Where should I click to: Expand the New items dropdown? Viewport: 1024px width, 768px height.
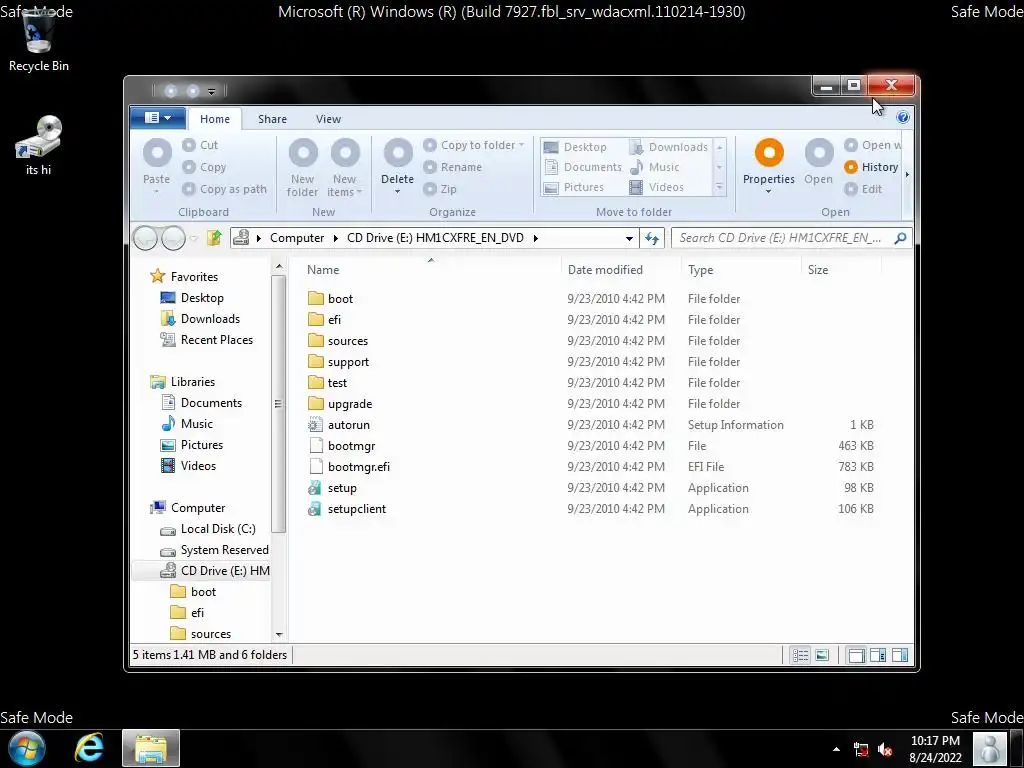pos(359,192)
